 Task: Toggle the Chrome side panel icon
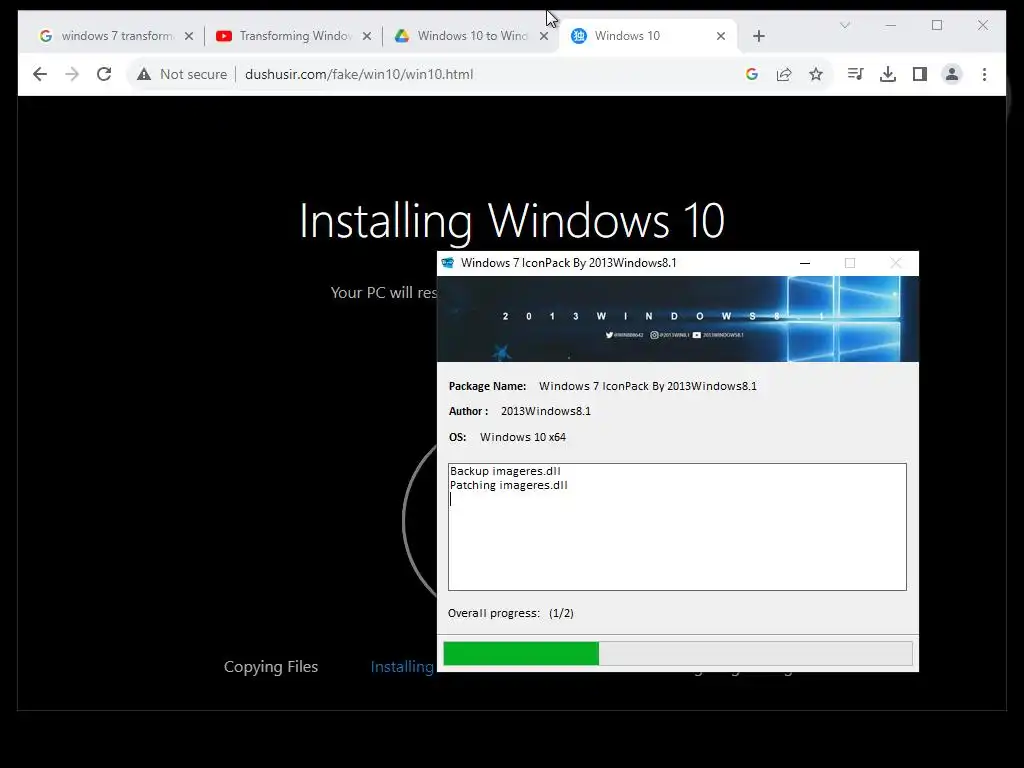(920, 74)
